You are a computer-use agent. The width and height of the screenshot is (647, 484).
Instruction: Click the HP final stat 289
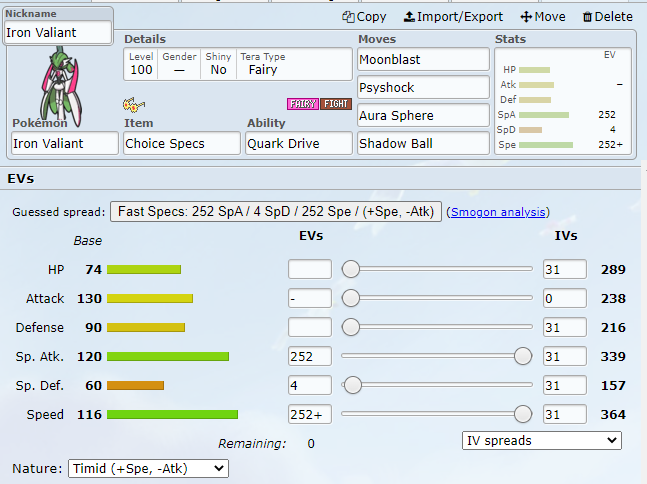[613, 270]
